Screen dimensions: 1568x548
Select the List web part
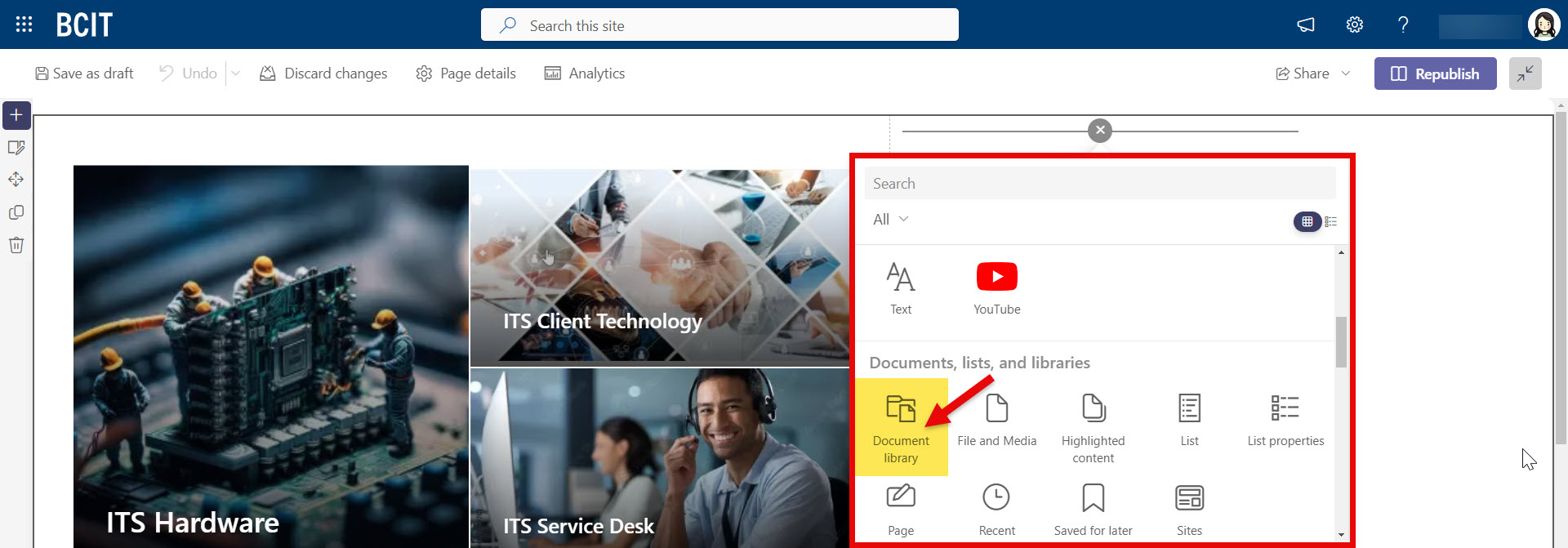tap(1190, 421)
